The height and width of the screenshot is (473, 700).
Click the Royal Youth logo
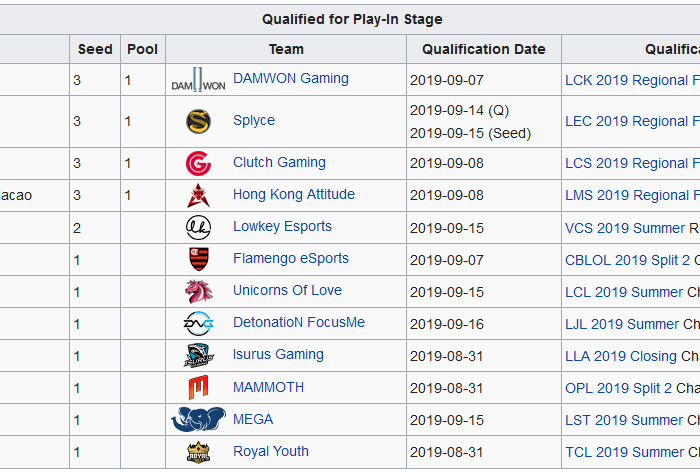click(198, 452)
